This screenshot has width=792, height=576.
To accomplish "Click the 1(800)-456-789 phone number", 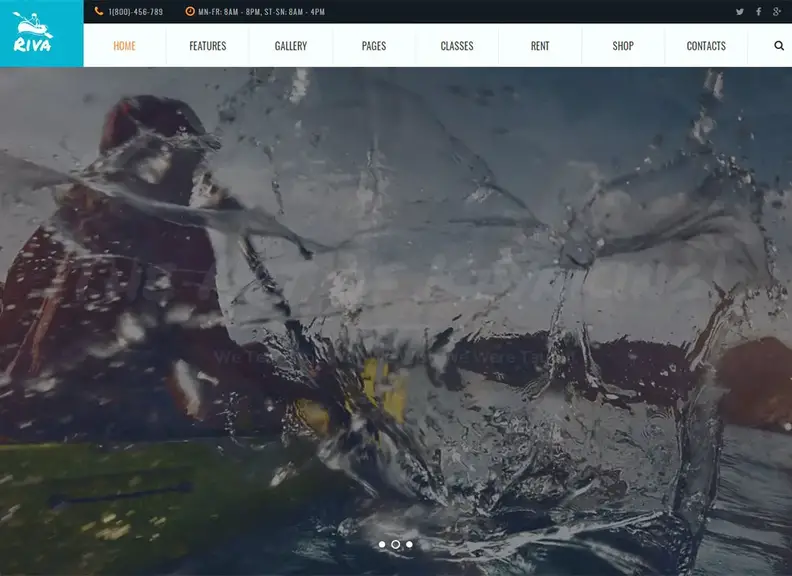I will coord(135,12).
